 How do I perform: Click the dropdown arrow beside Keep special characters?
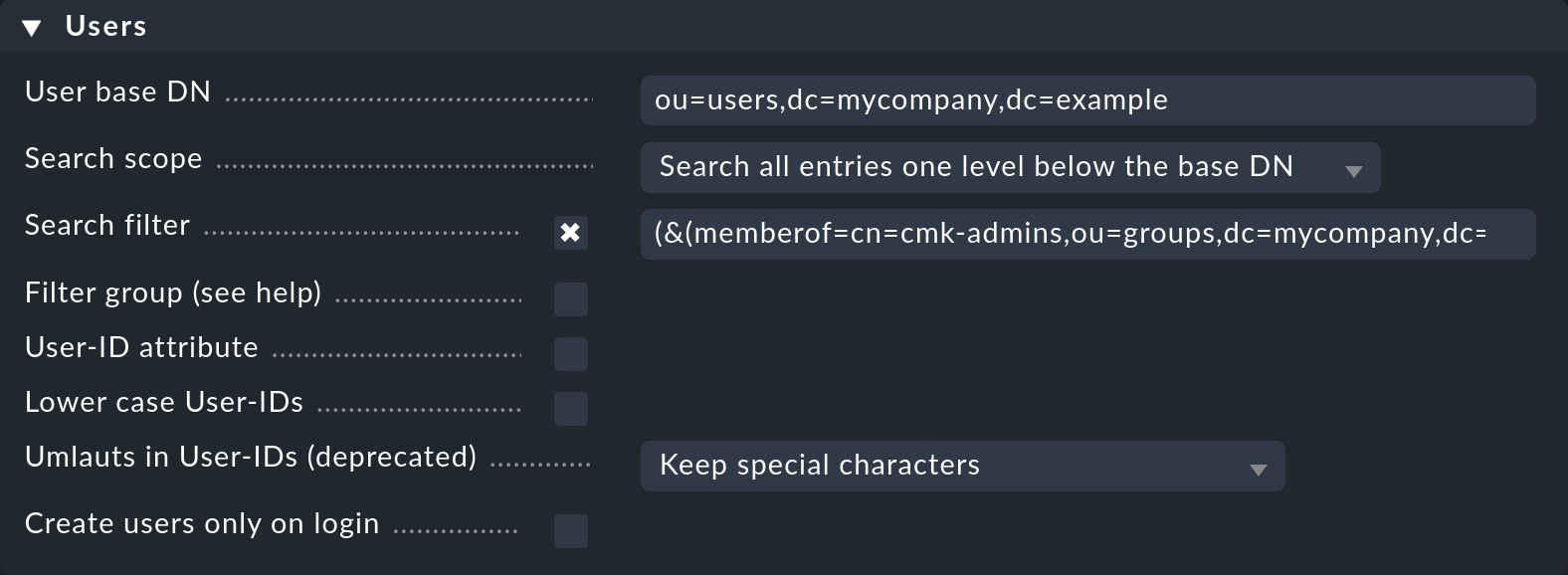point(1259,467)
